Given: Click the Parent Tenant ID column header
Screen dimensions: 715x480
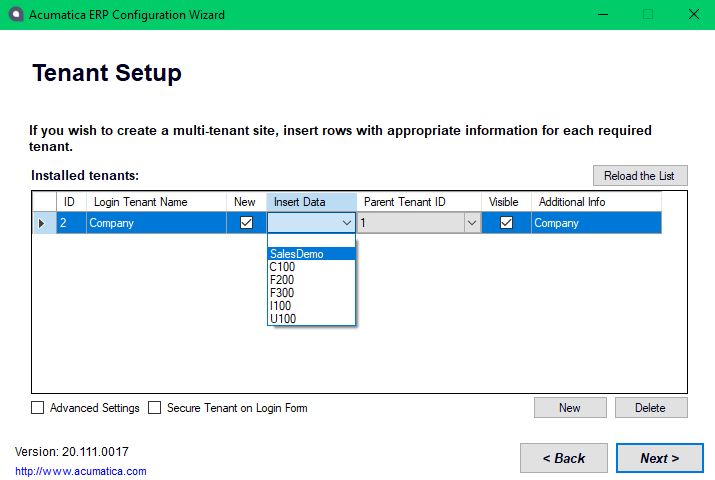Looking at the screenshot, I should coord(419,202).
